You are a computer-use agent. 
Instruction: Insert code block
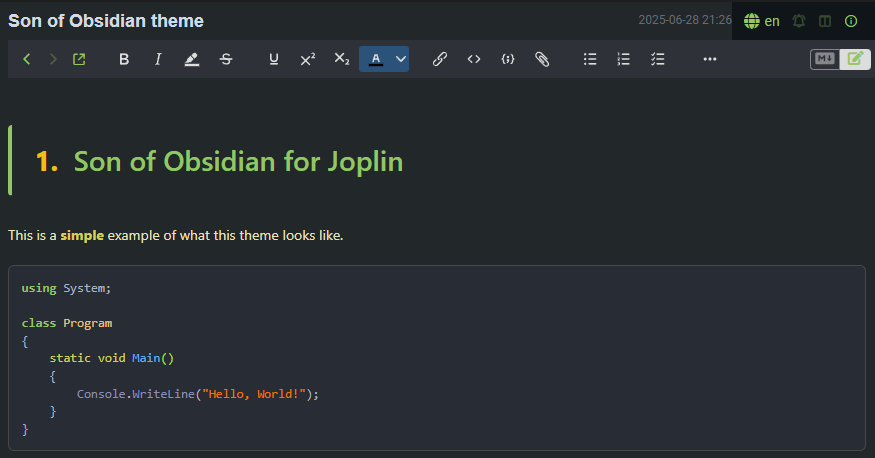[508, 59]
